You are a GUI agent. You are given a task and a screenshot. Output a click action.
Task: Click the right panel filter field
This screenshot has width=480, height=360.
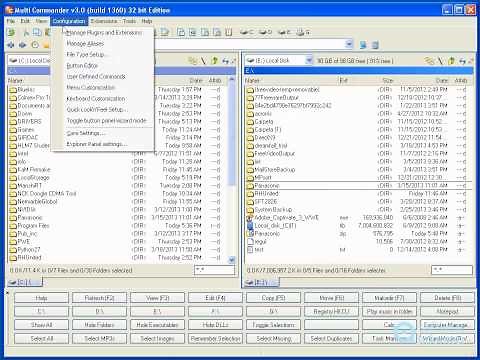[452, 270]
